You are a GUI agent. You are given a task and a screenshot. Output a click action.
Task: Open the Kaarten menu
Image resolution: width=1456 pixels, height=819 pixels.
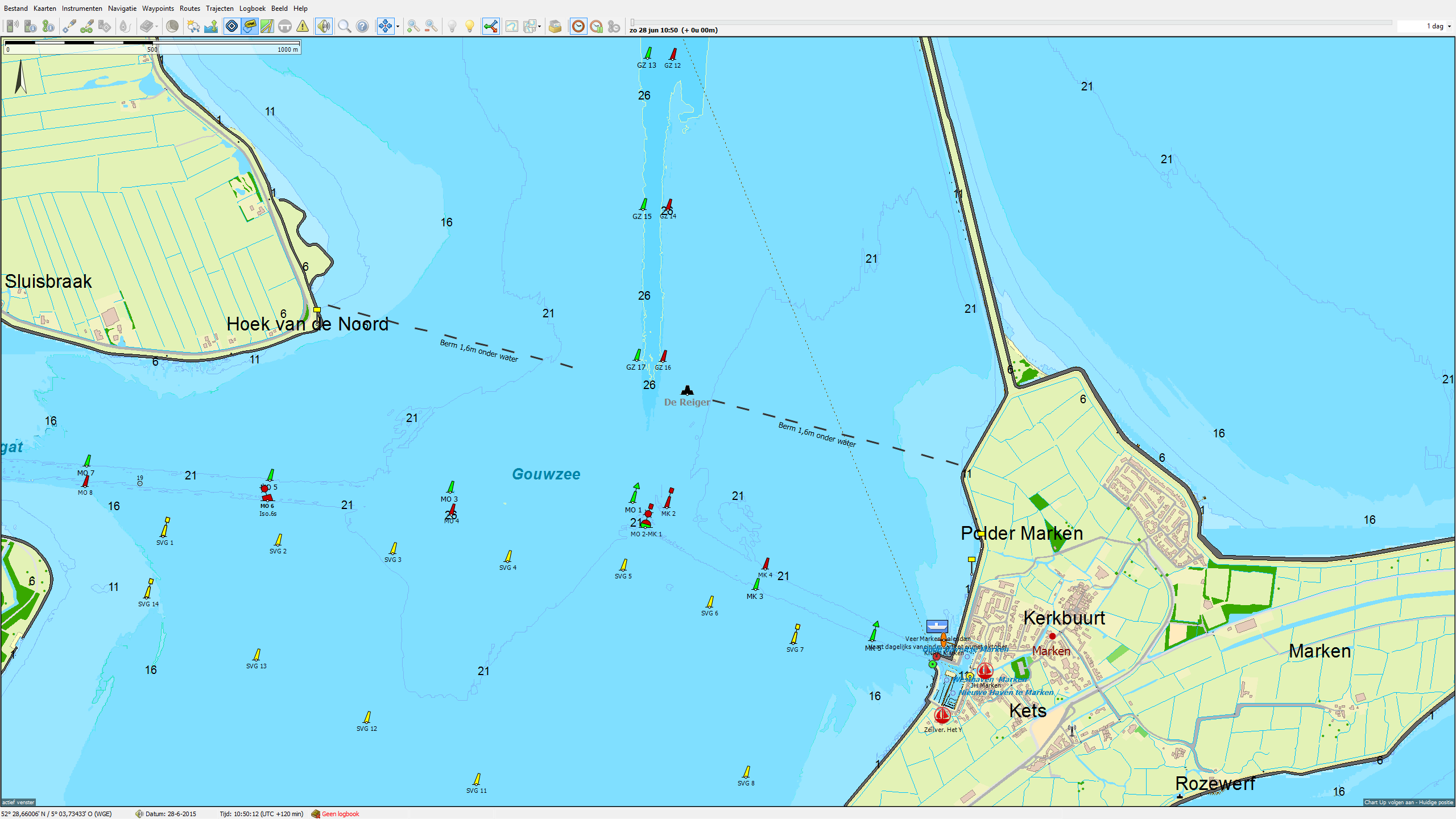(45, 9)
